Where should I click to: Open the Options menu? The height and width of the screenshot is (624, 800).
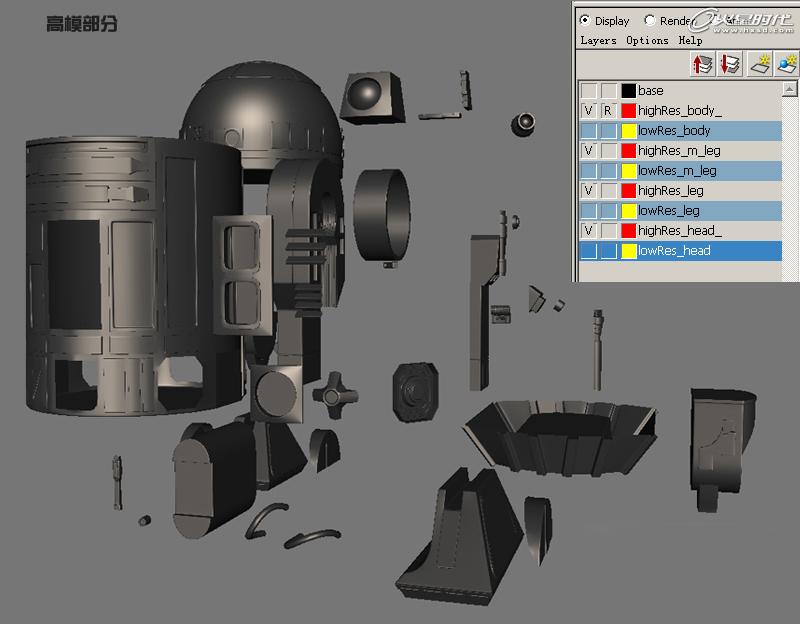pos(644,40)
